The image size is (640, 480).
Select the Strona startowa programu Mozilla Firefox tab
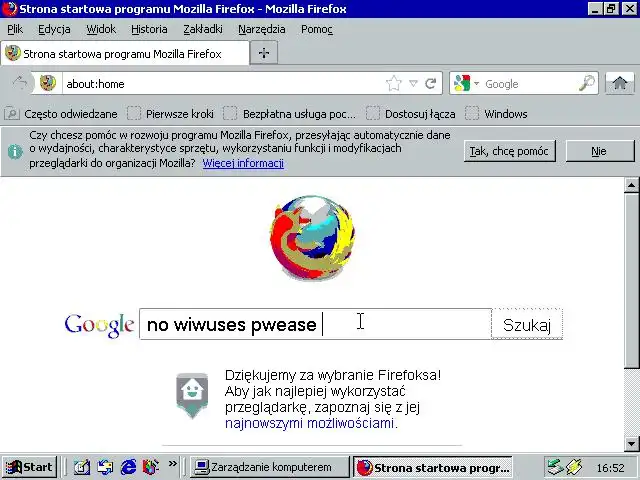click(x=125, y=53)
